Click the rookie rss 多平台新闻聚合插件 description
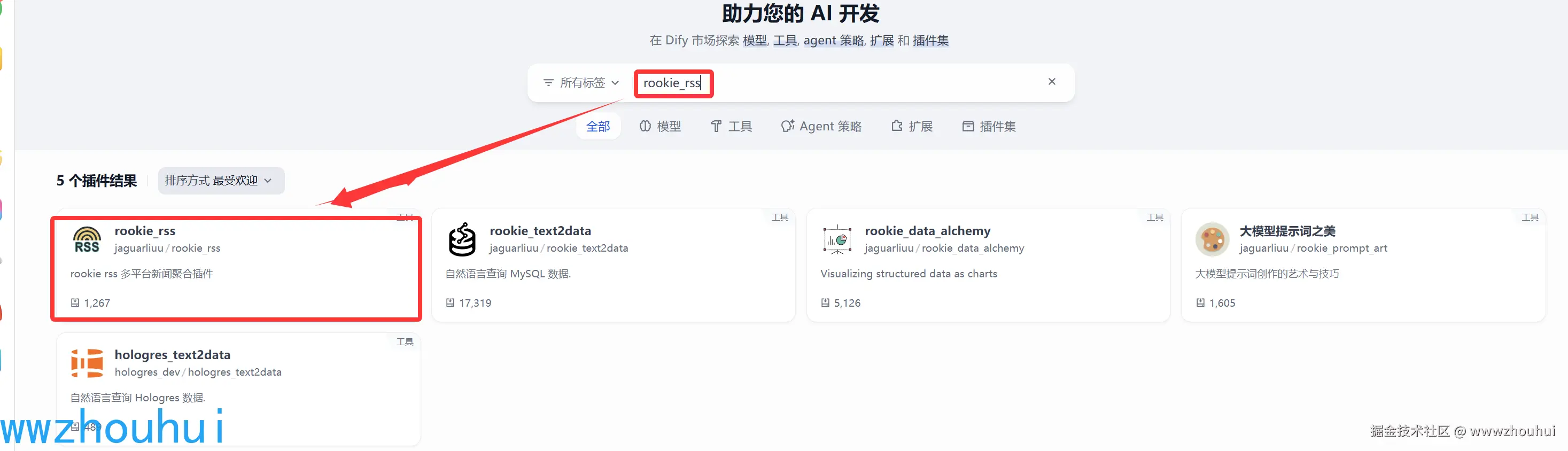Image resolution: width=1568 pixels, height=451 pixels. [142, 274]
